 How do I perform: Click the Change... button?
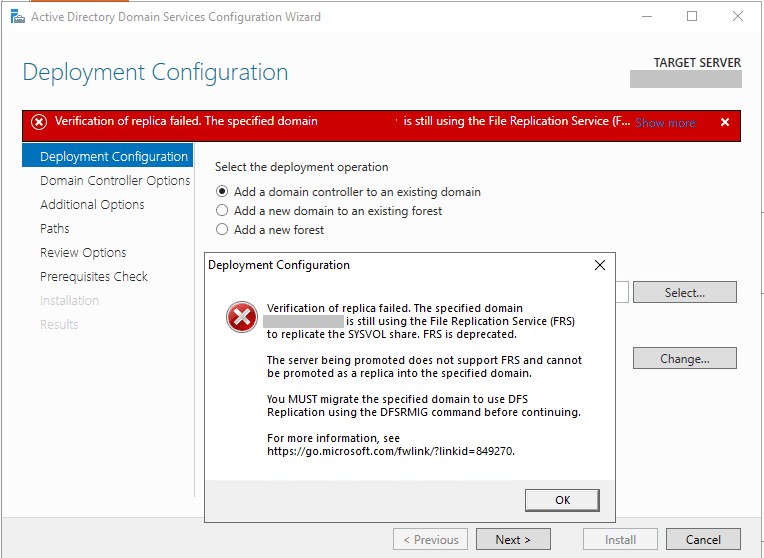pos(685,358)
